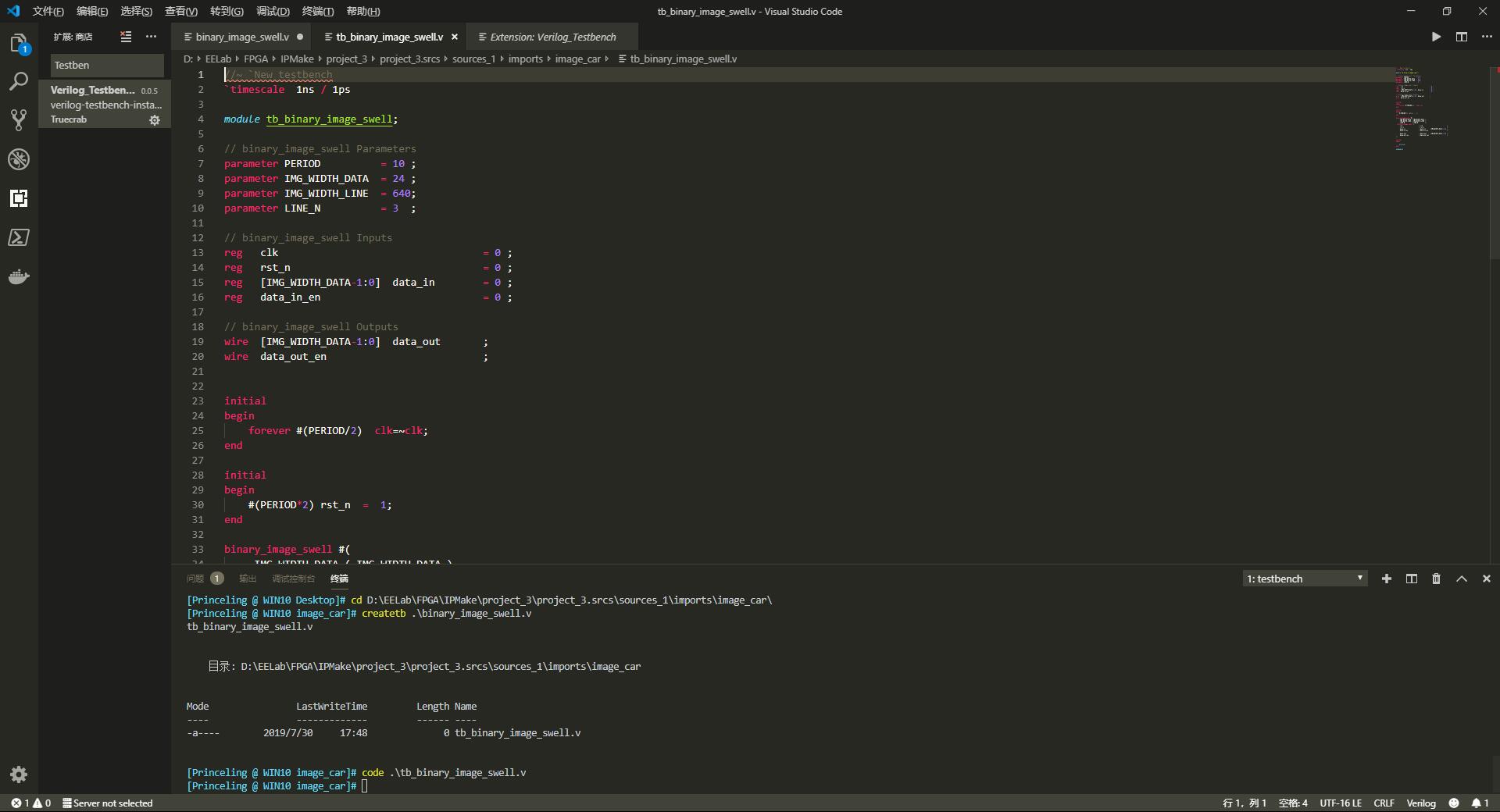This screenshot has width=1500, height=812.
Task: Open the Docker view icon
Action: click(19, 276)
